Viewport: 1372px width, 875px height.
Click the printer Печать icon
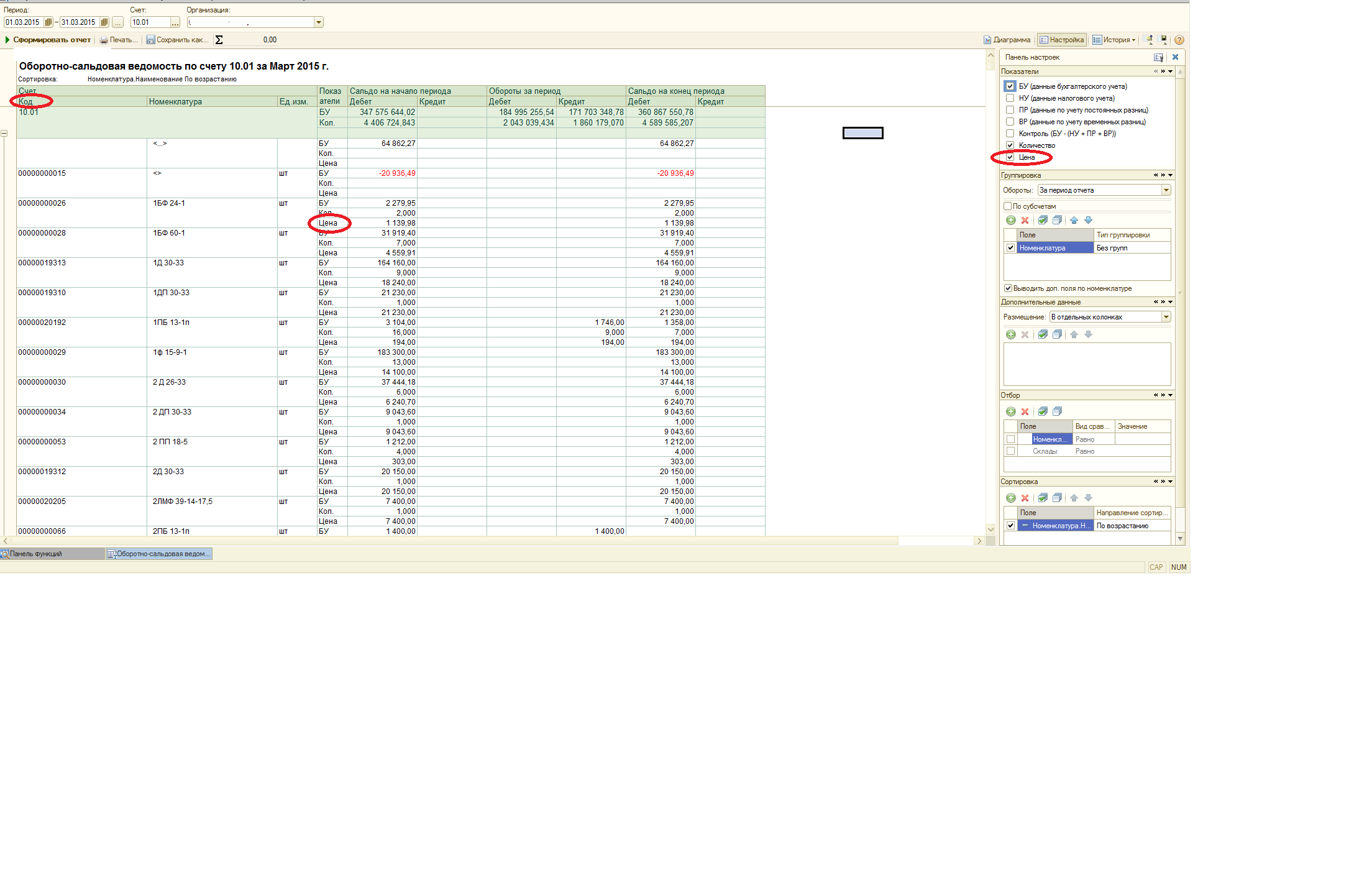104,40
